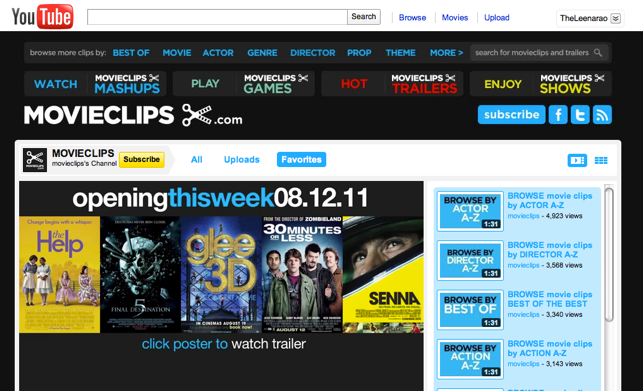
Task: Click the playlist sidebar scrollbar
Action: tap(609, 254)
